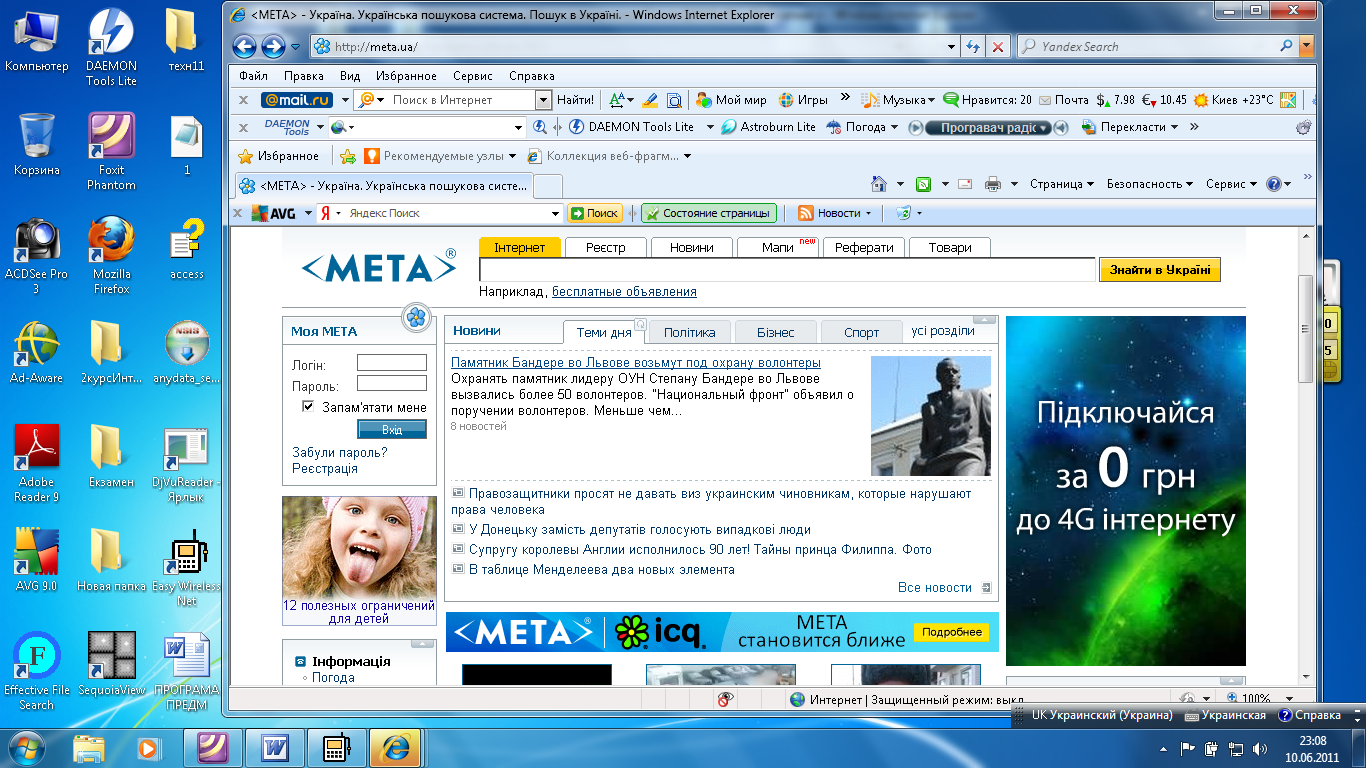Click the Знайти в Україні search button
Screen dimensions: 1366x768
[x=1160, y=270]
